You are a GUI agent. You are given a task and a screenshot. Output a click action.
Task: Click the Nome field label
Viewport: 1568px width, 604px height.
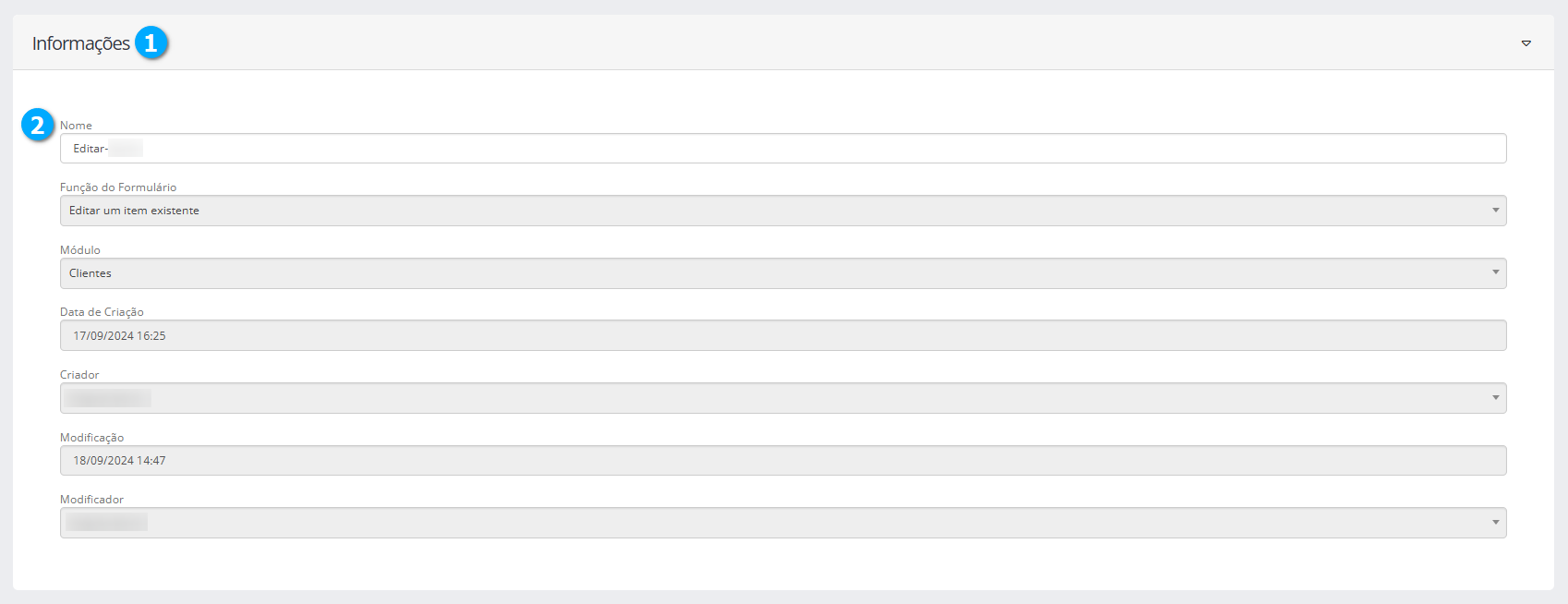pos(76,126)
